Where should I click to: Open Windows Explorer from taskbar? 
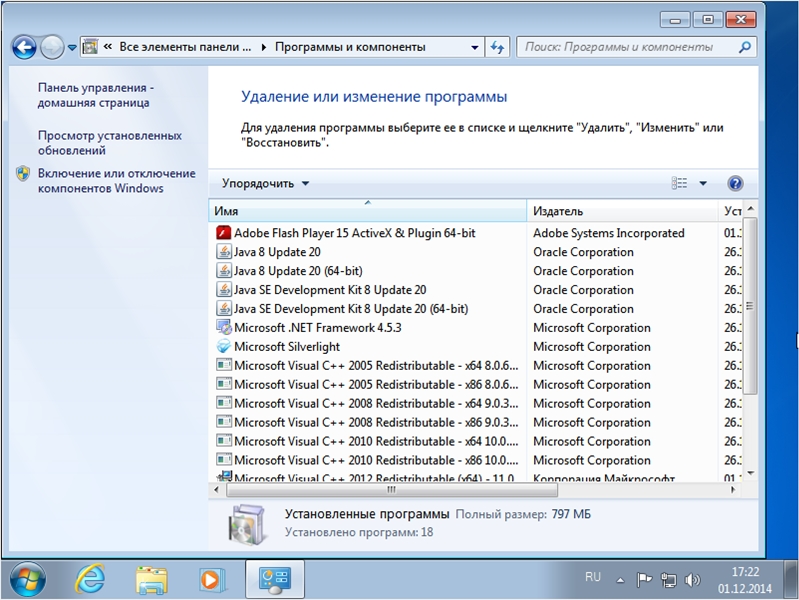[x=151, y=580]
